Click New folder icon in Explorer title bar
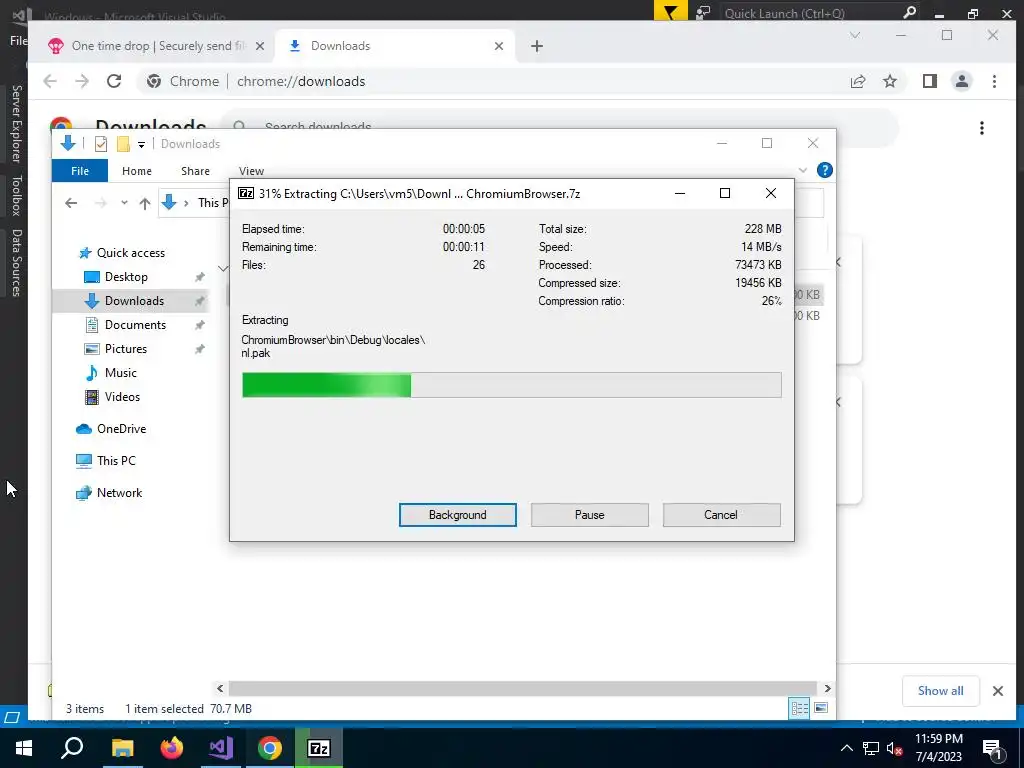 point(123,144)
